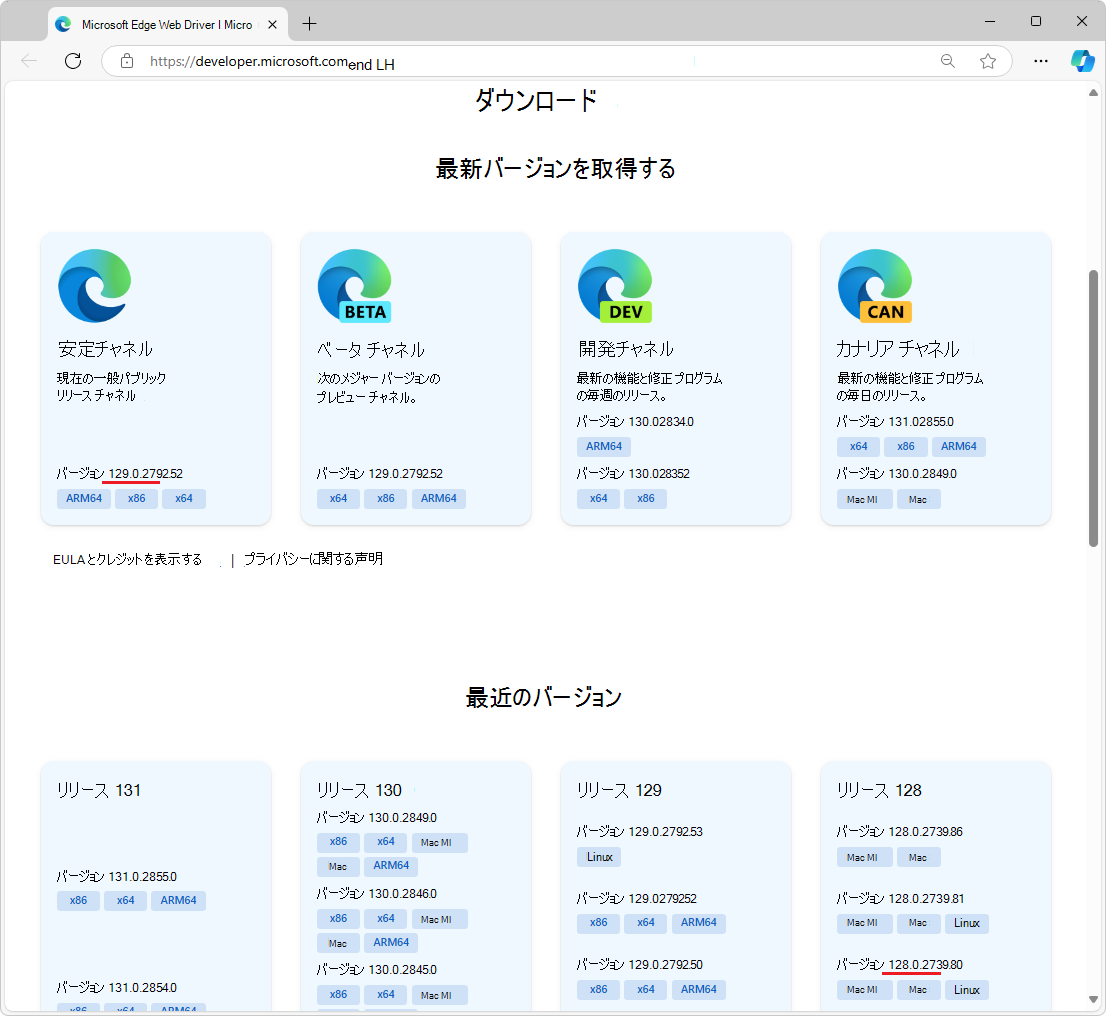Click the Edge Canary channel logo
This screenshot has height=1016, width=1106.
coord(875,286)
